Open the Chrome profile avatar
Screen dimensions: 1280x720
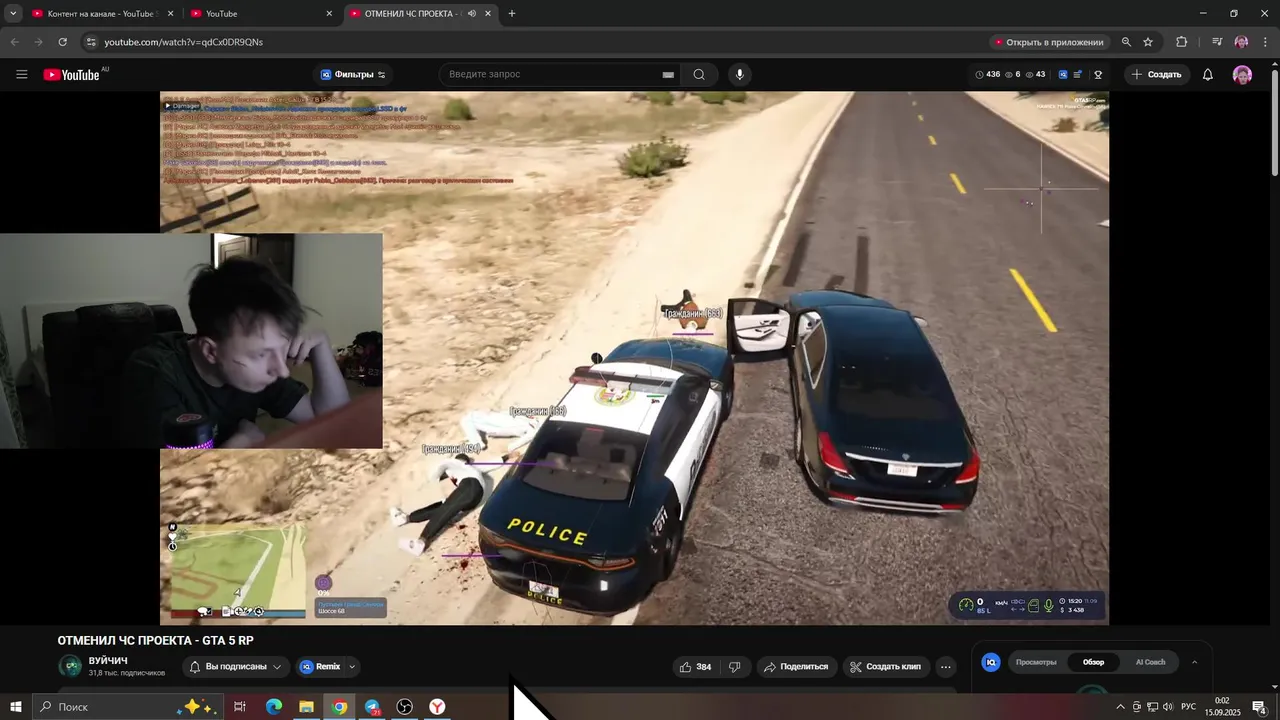1241,42
